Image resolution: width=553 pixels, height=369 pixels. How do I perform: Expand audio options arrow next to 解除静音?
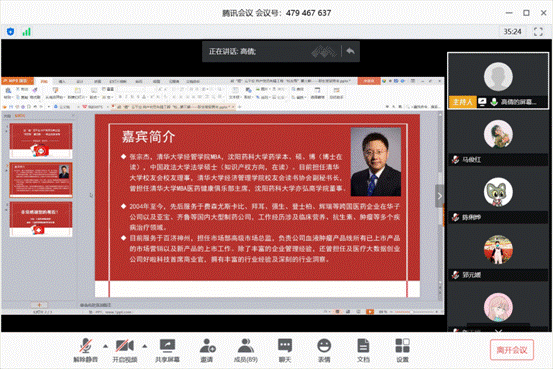pos(105,346)
